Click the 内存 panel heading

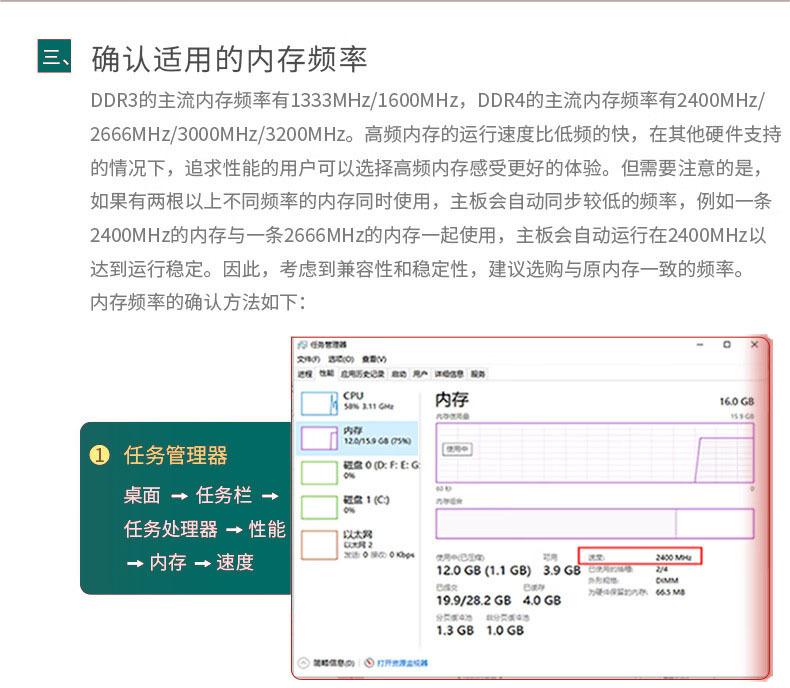(452, 400)
